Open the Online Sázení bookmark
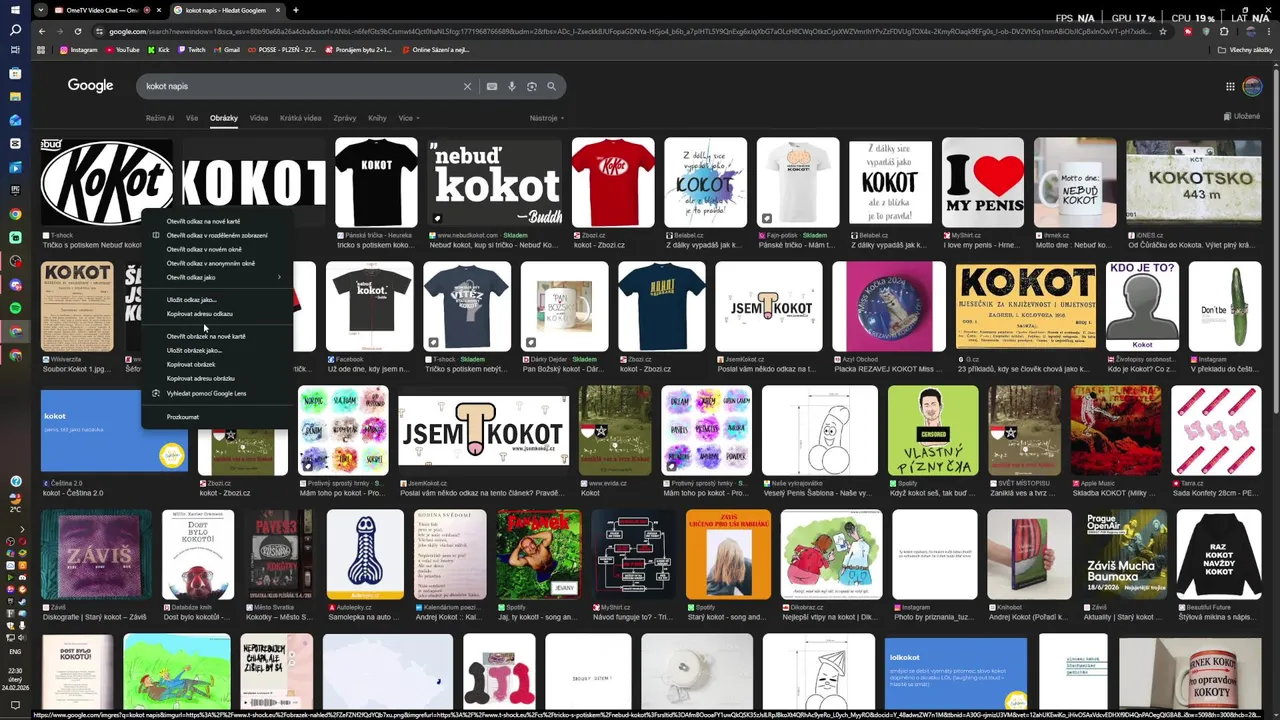This screenshot has height=720, width=1280. (x=435, y=49)
